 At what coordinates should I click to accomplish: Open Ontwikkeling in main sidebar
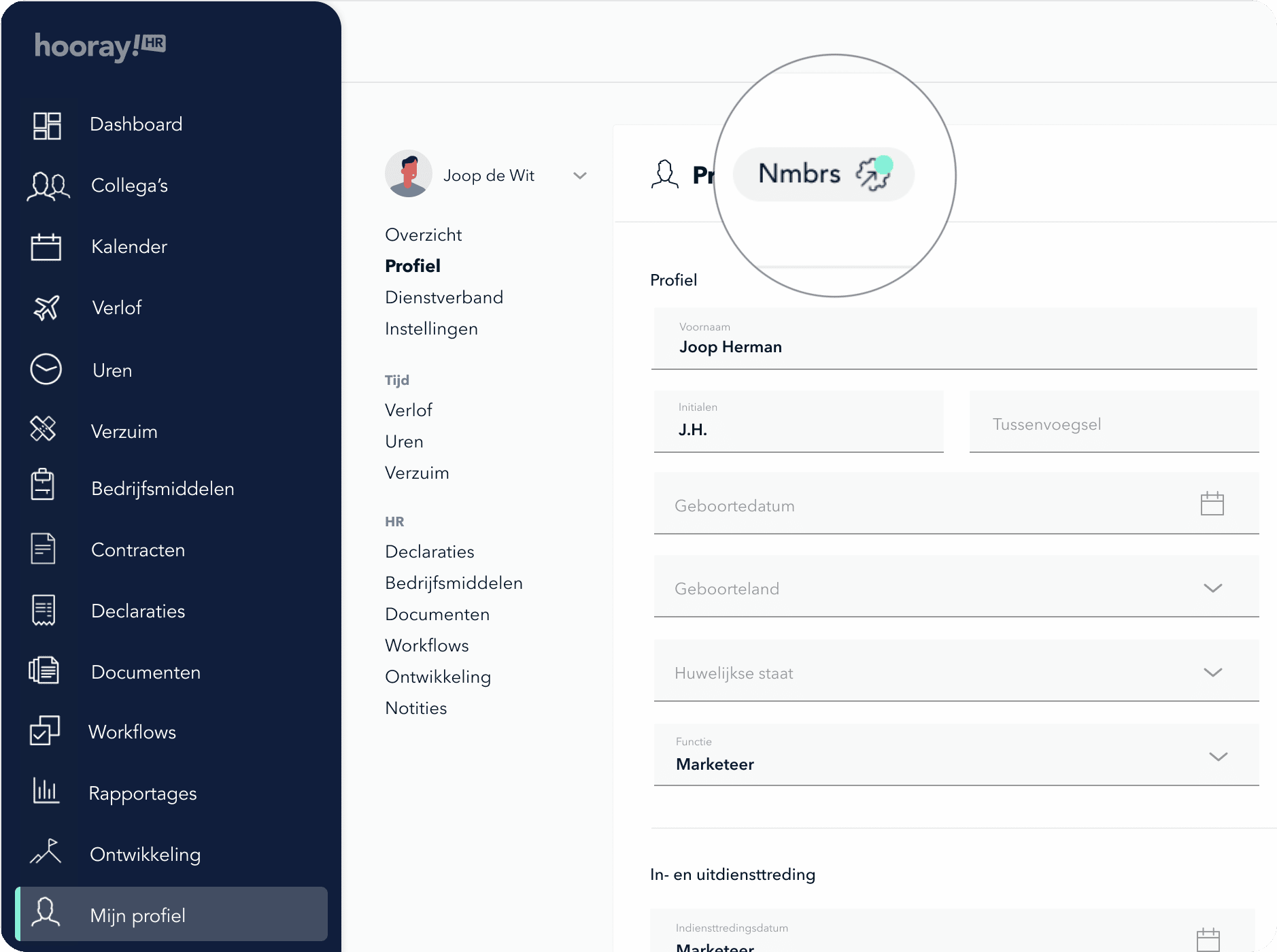click(x=145, y=855)
